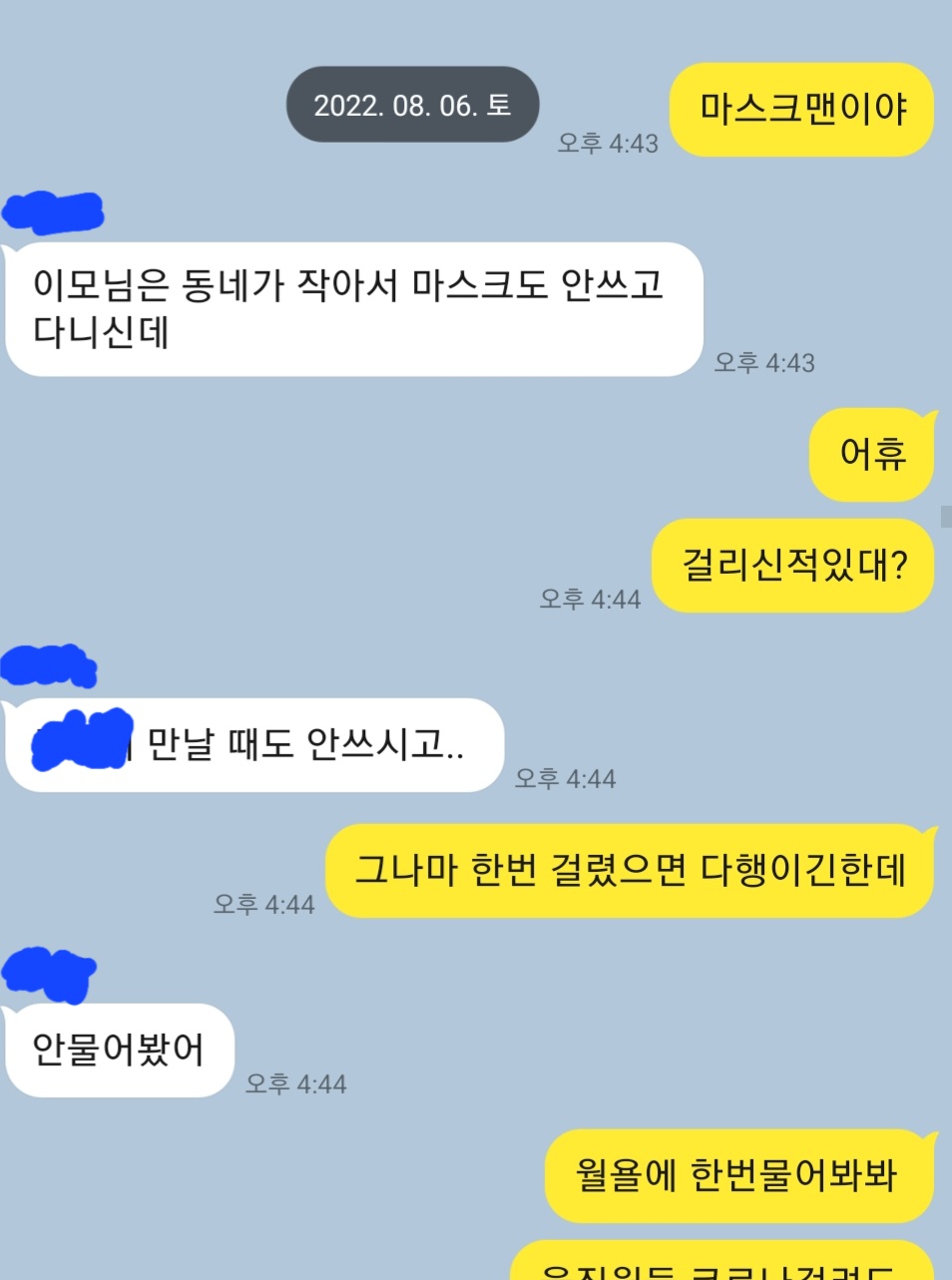Screen dimensions: 952x1280
Task: Select the 걸리신적있대? message bubble
Action: [793, 565]
